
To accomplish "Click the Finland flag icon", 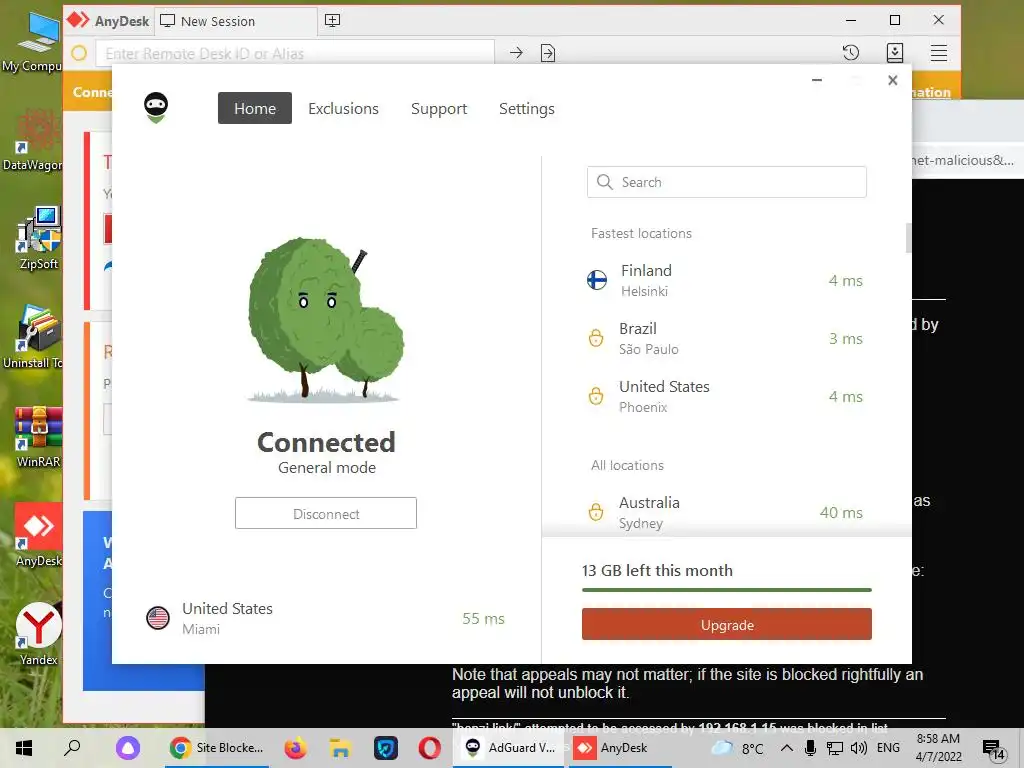I will pyautogui.click(x=597, y=280).
